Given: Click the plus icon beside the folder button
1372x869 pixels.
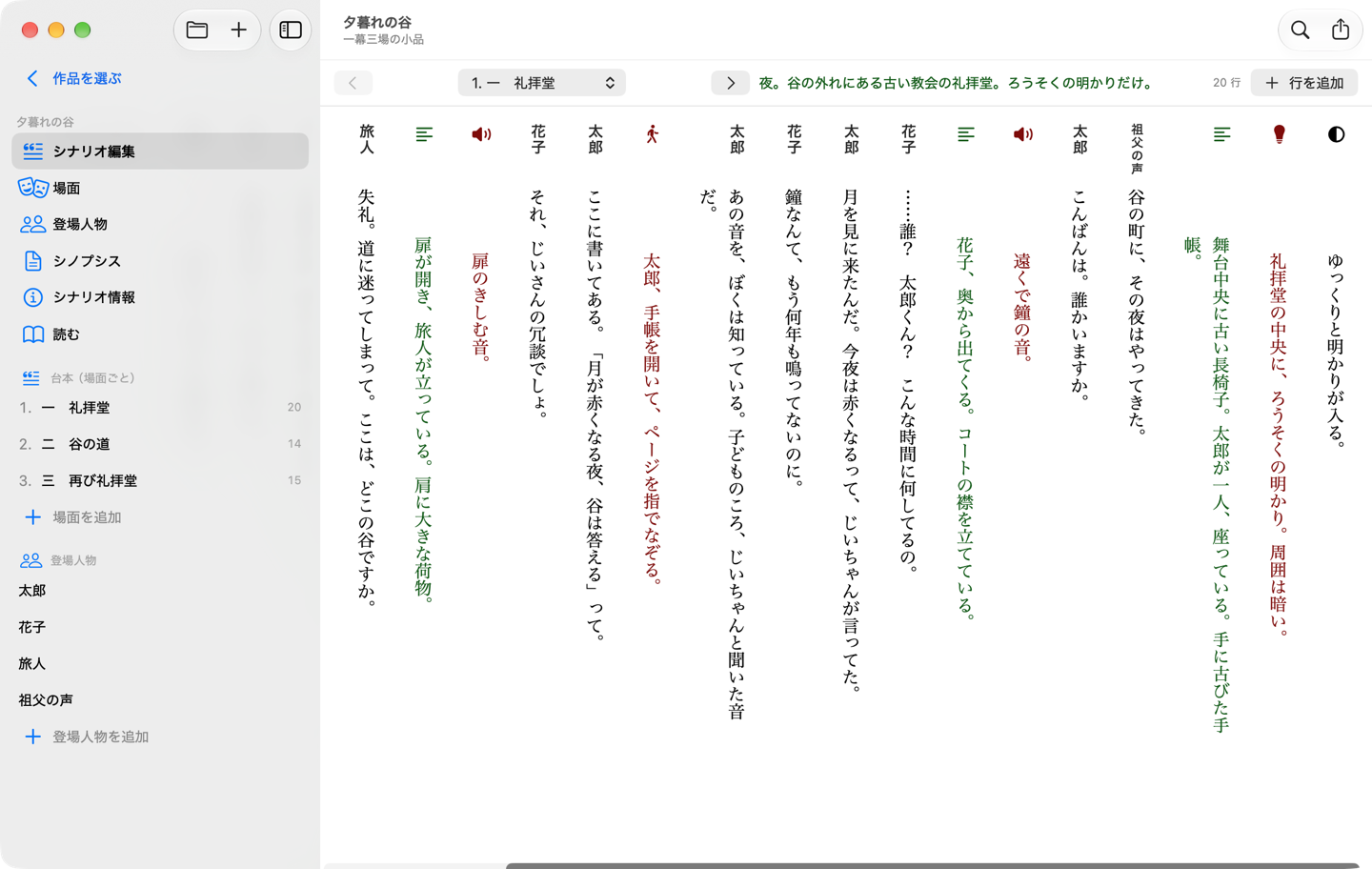Looking at the screenshot, I should click(x=238, y=30).
